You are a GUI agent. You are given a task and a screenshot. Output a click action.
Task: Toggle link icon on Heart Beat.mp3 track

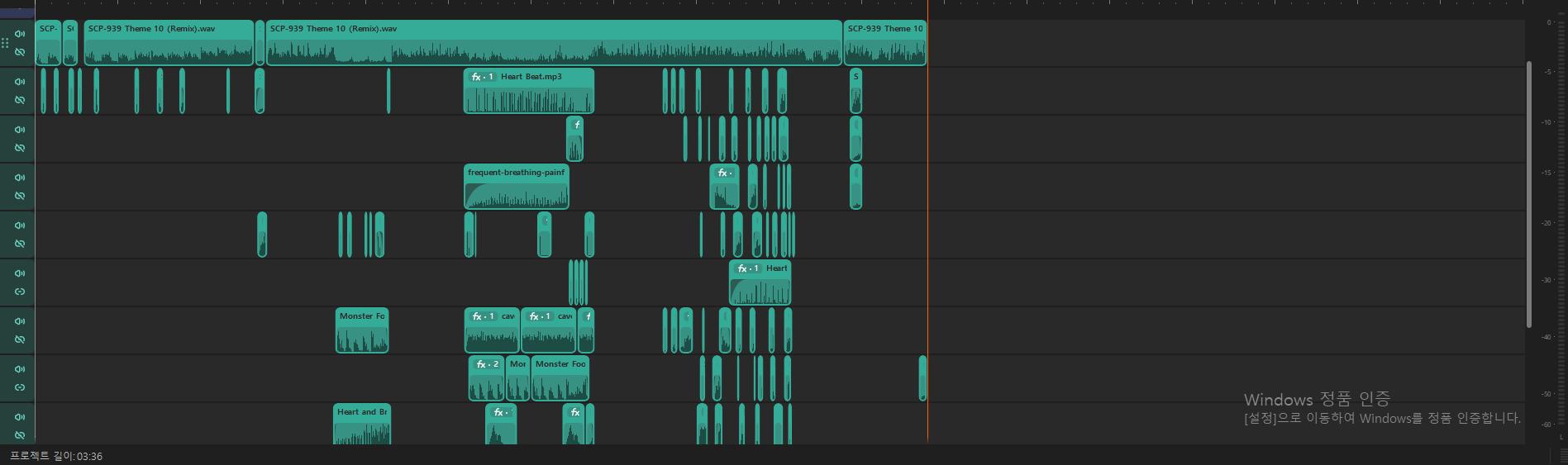click(x=20, y=100)
